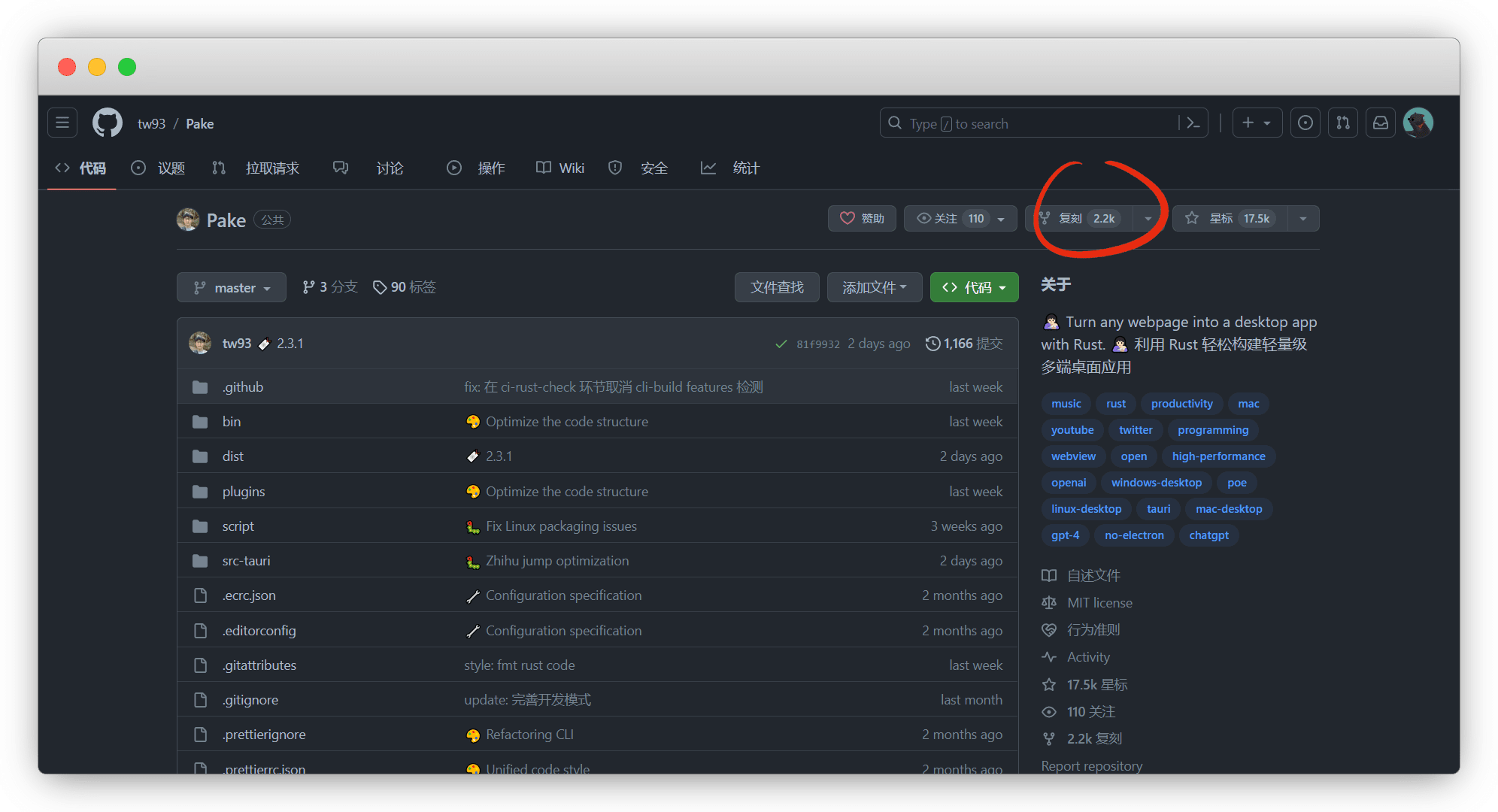Click the 文件查找 button
The height and width of the screenshot is (812, 1498).
[777, 288]
